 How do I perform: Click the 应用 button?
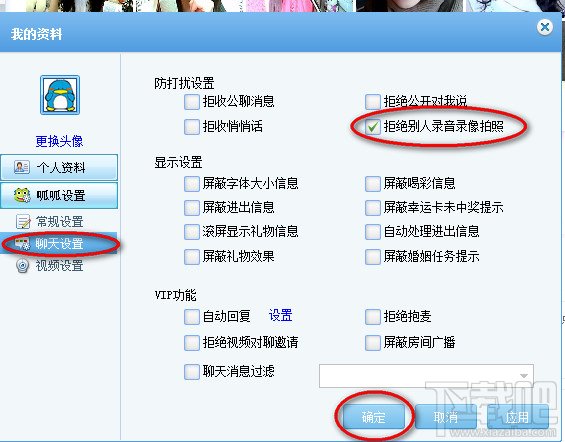517,417
